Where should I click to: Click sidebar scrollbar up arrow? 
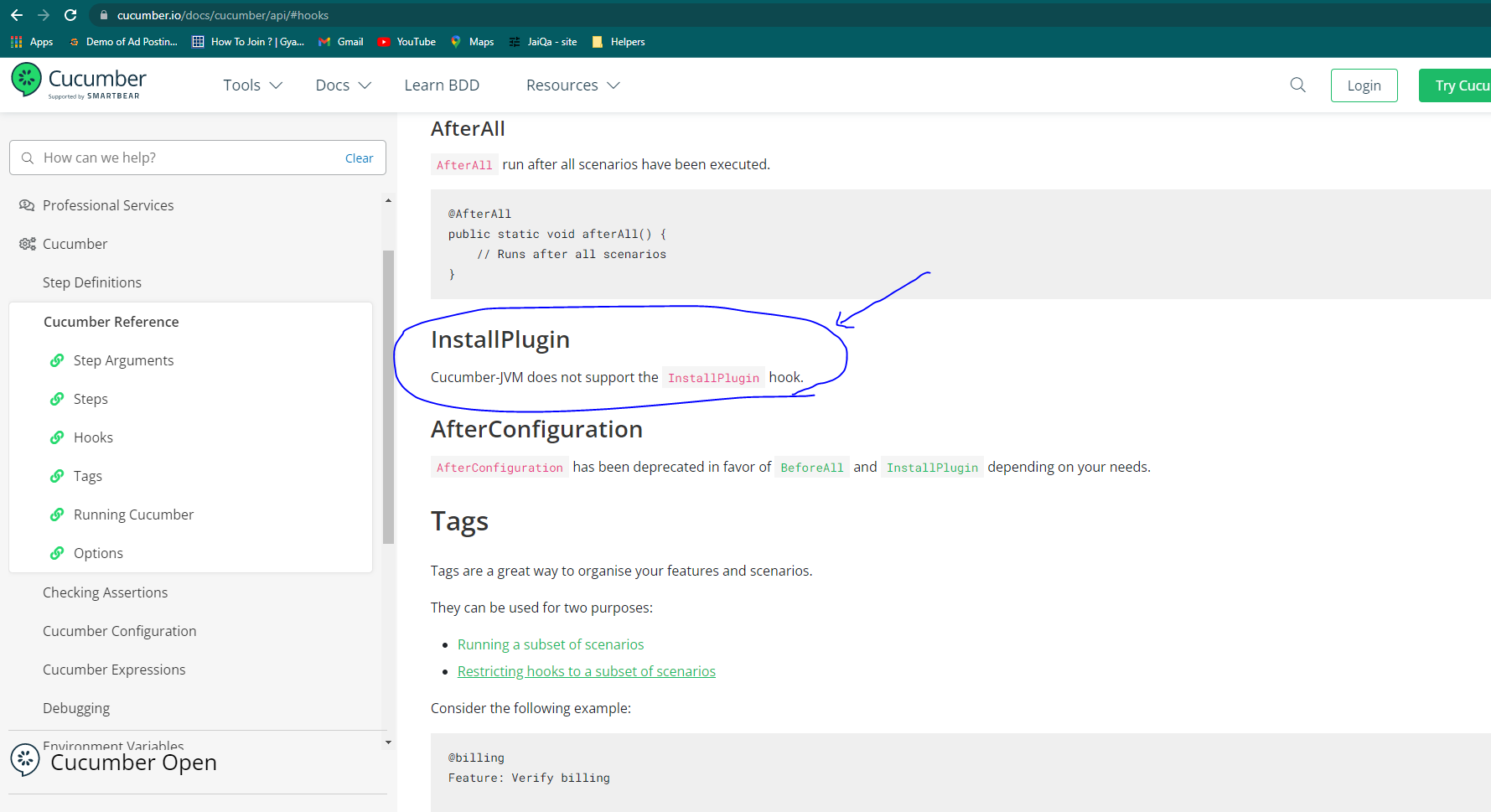(x=388, y=200)
